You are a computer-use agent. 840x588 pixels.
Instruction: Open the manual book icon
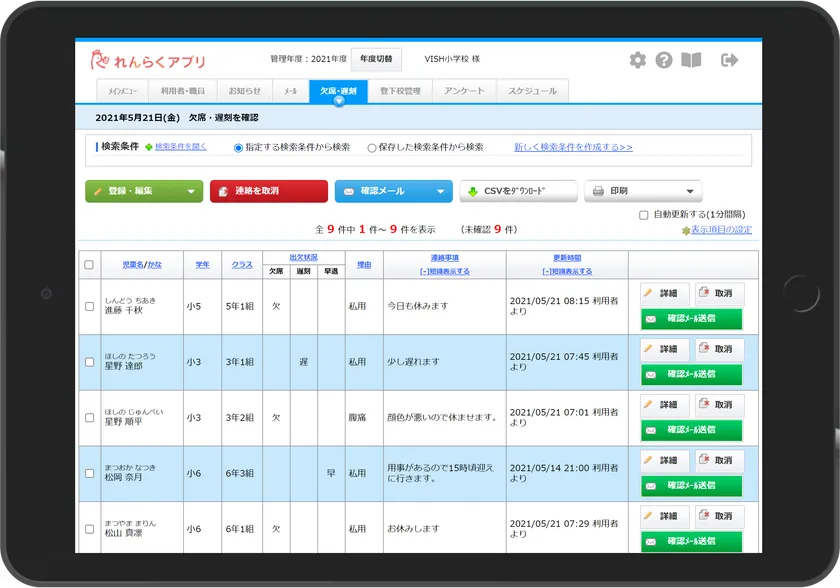(691, 60)
